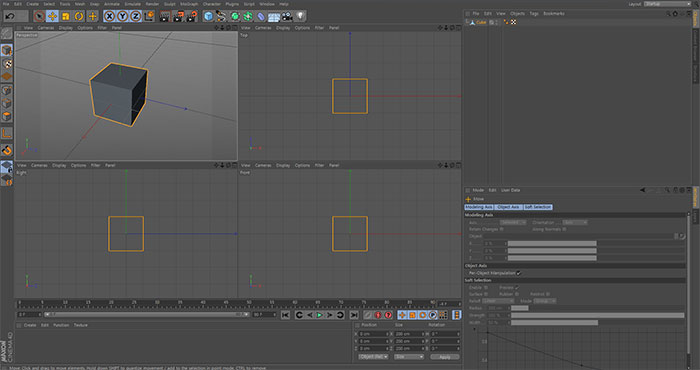Go to end of animation button
The height and width of the screenshot is (370, 700).
pos(354,315)
